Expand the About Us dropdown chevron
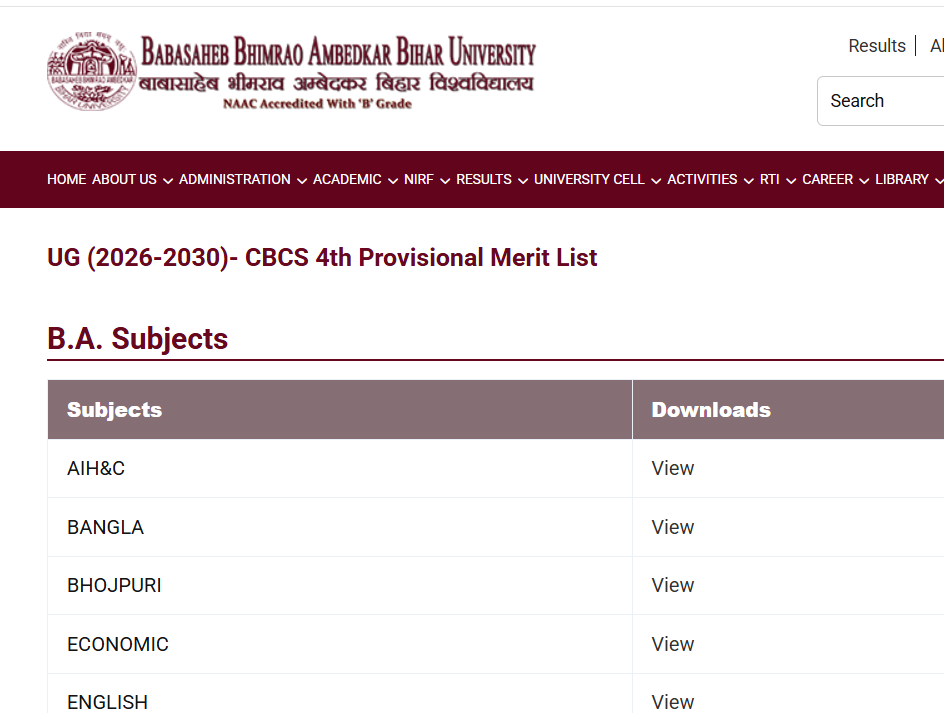Image resolution: width=944 pixels, height=713 pixels. pos(168,181)
